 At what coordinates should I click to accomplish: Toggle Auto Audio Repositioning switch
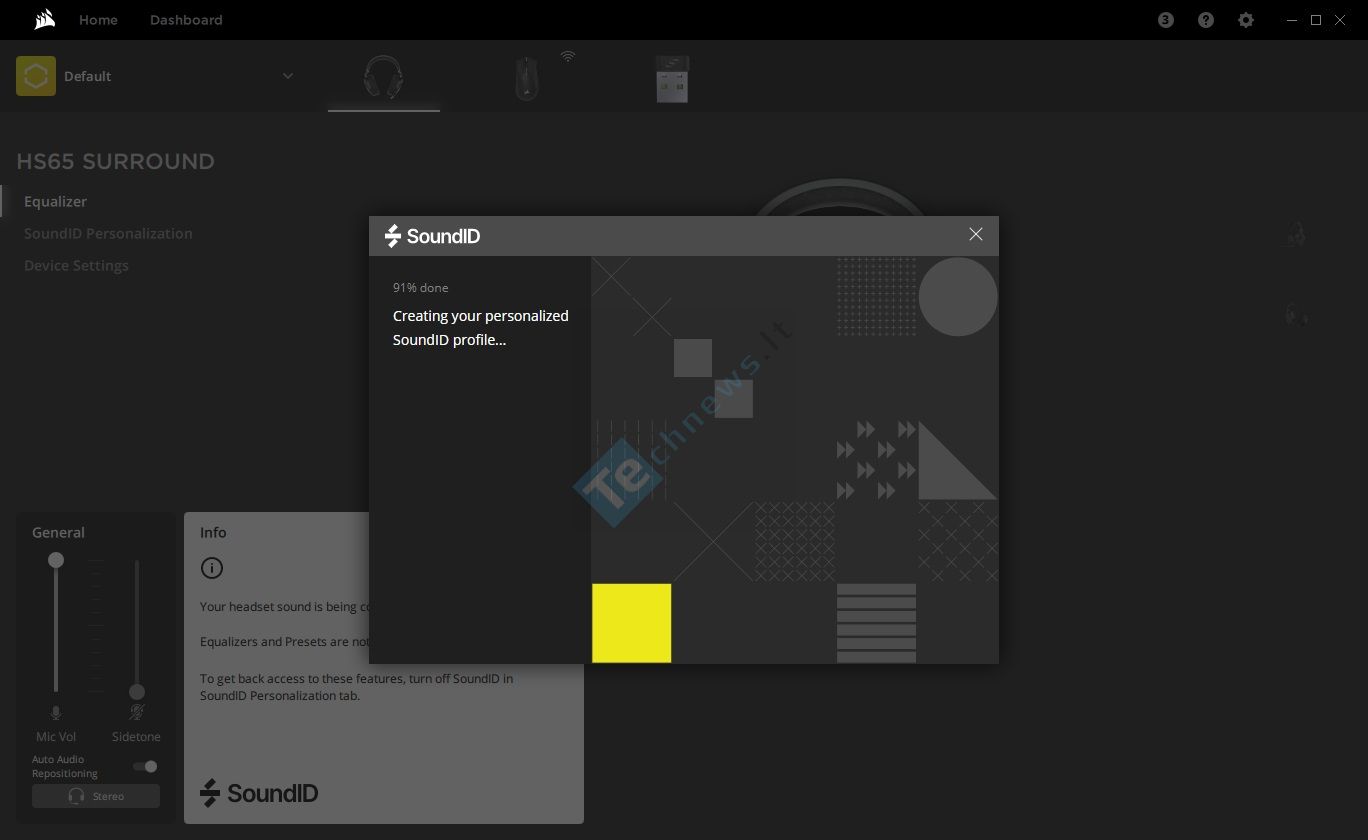146,767
